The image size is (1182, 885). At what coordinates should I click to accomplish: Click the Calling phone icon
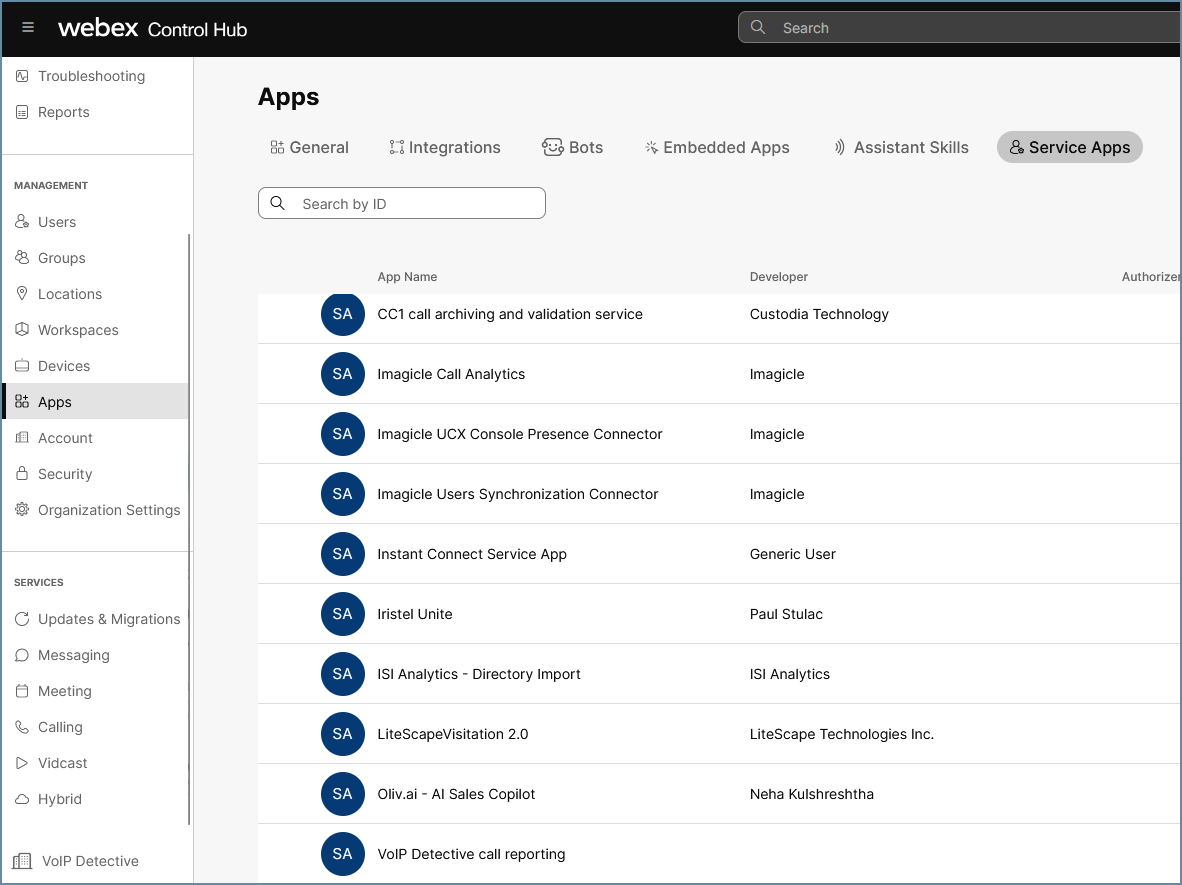coord(22,727)
